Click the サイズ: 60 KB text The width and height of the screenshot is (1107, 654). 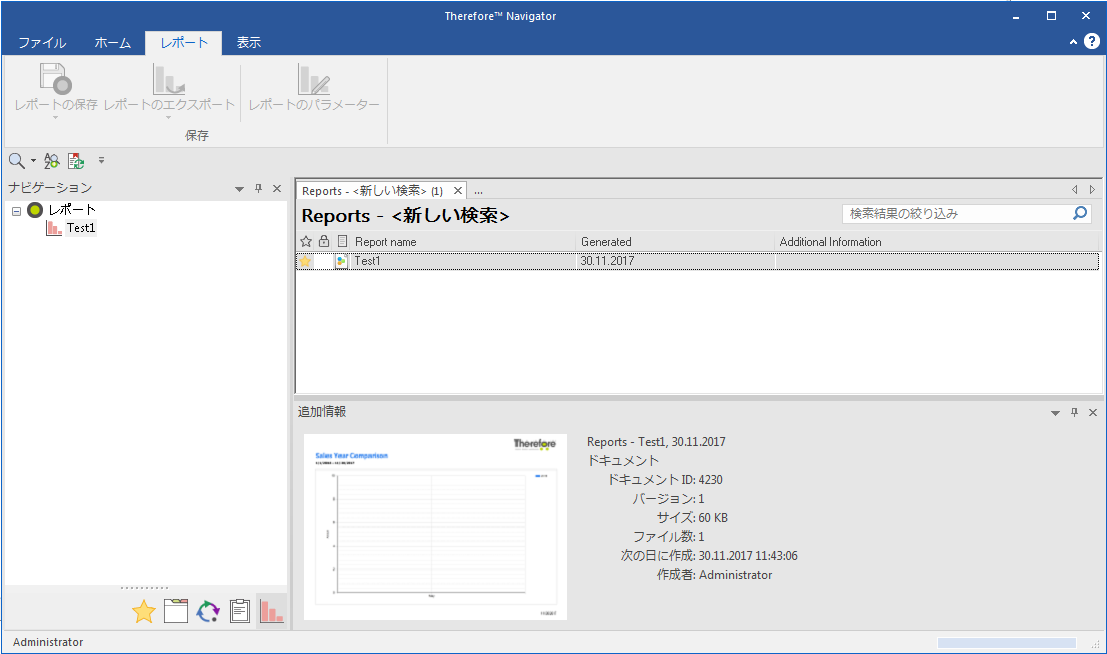point(692,518)
